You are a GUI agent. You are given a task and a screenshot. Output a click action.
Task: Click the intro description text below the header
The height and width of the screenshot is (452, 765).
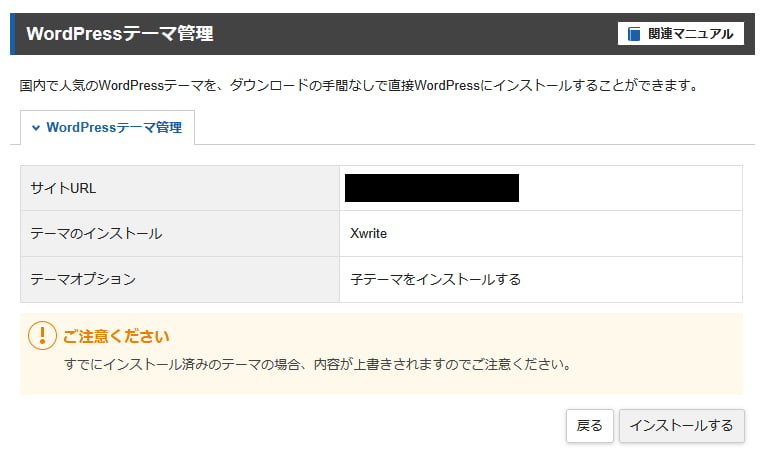(358, 86)
